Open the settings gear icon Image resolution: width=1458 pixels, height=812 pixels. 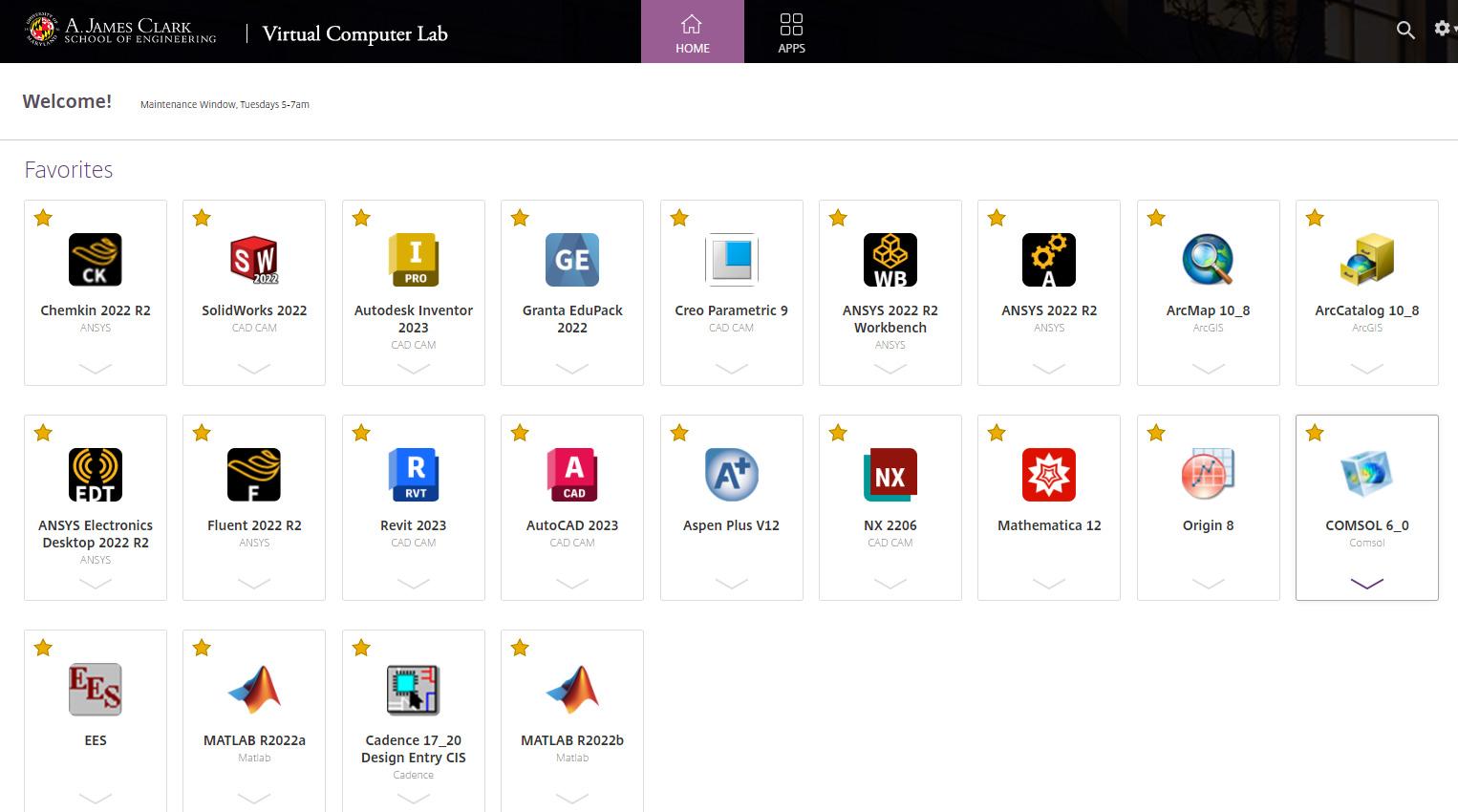(x=1443, y=29)
